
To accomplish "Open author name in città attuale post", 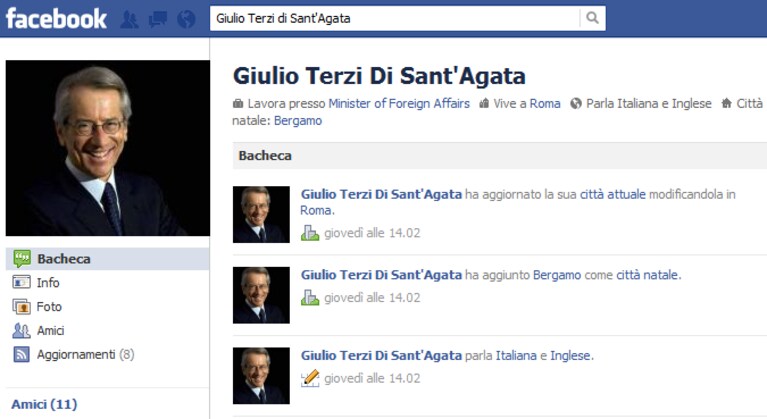I will [381, 195].
